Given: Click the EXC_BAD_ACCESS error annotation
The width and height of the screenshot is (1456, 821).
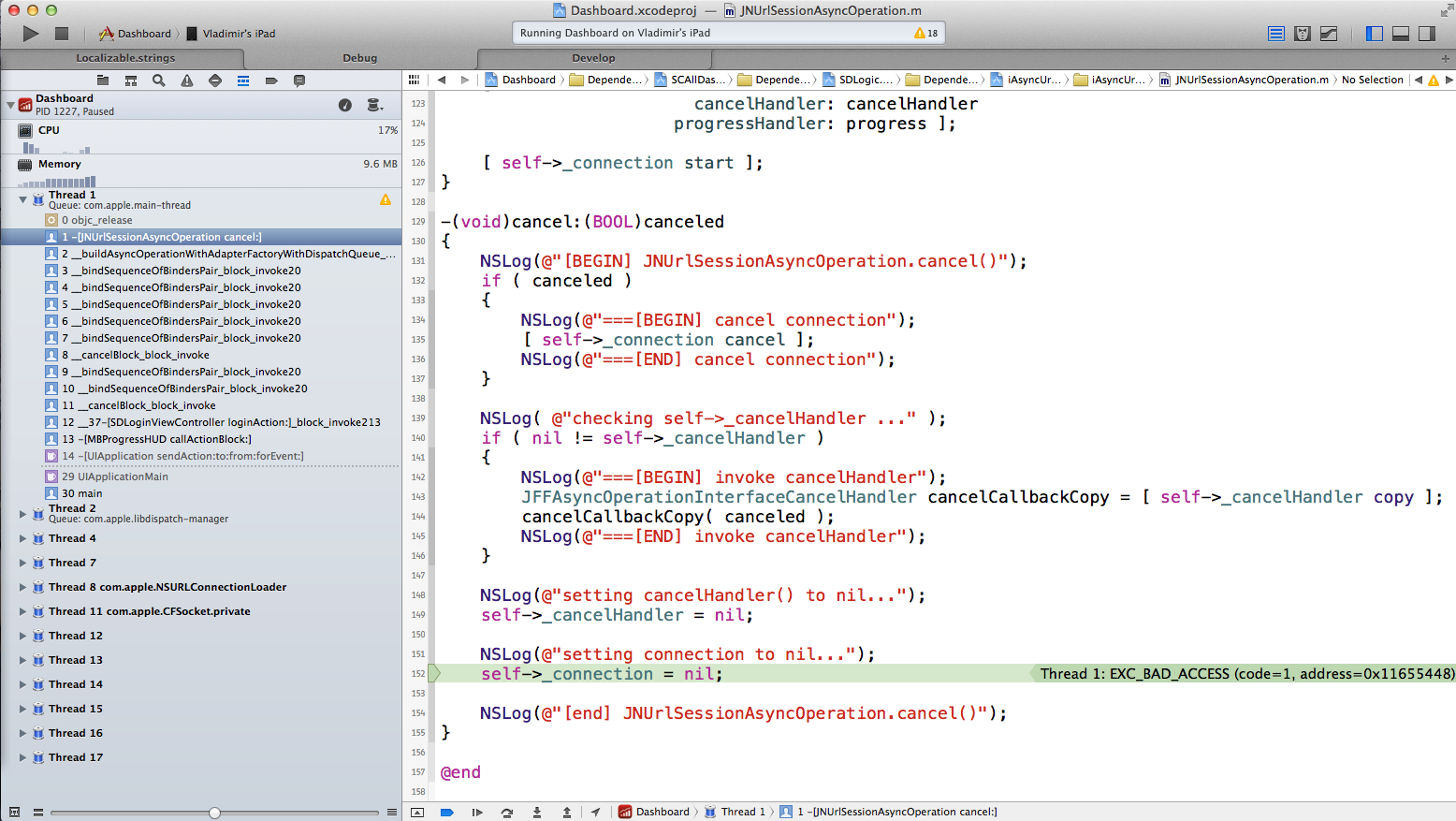Looking at the screenshot, I should [x=1242, y=674].
